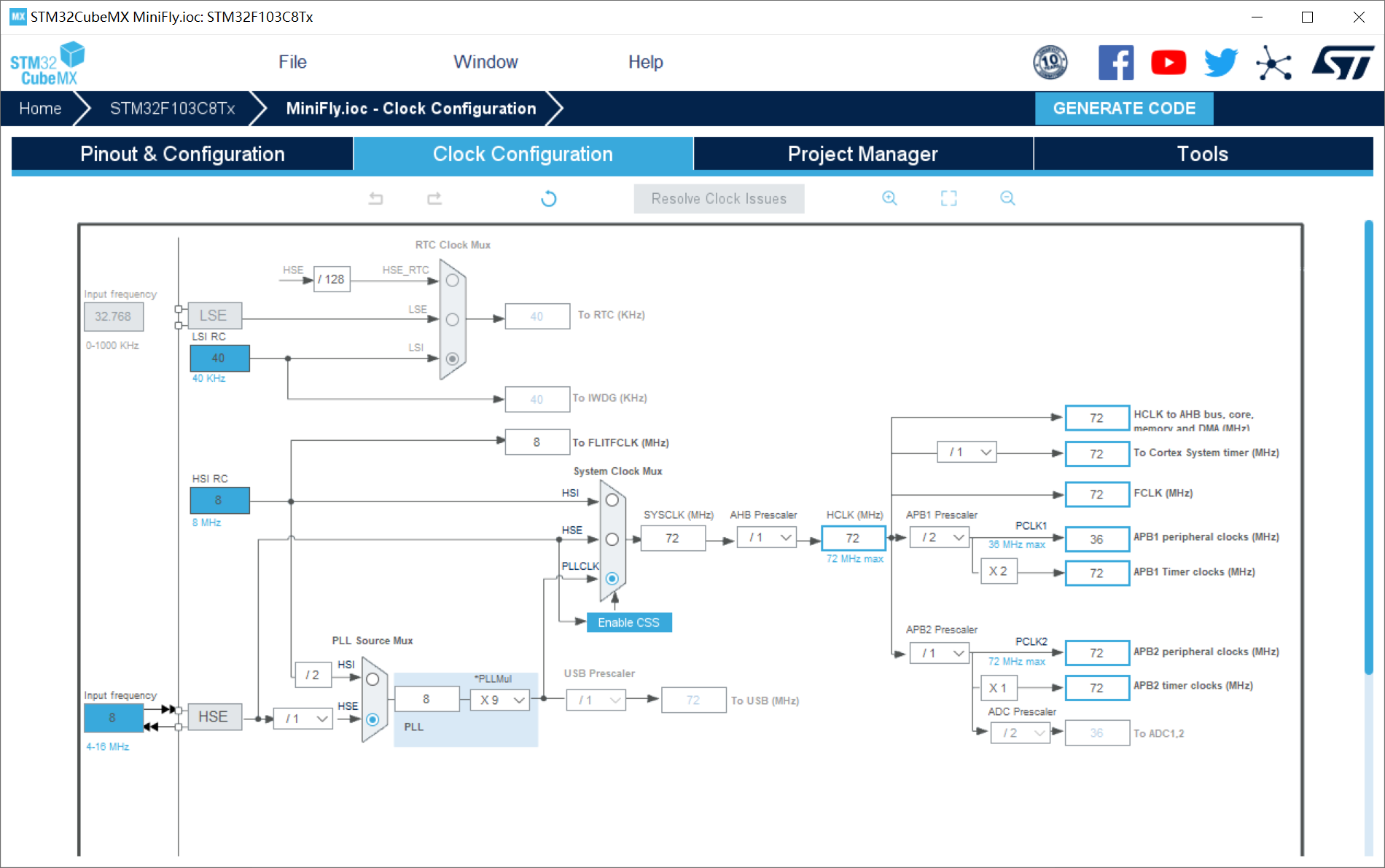Select HSI in PLL Source Mux
Image resolution: width=1385 pixels, height=868 pixels.
click(x=372, y=679)
